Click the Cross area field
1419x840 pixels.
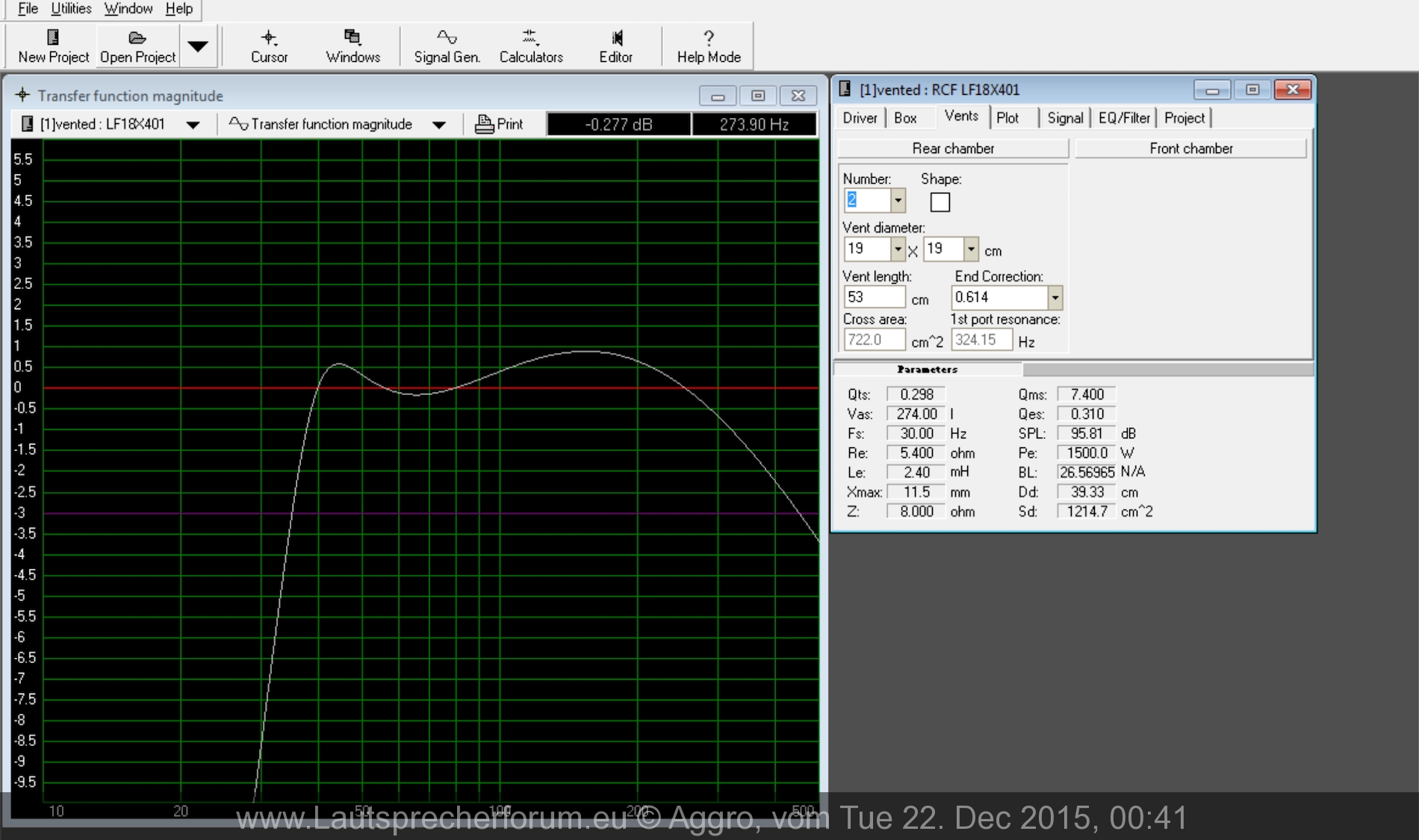point(875,340)
